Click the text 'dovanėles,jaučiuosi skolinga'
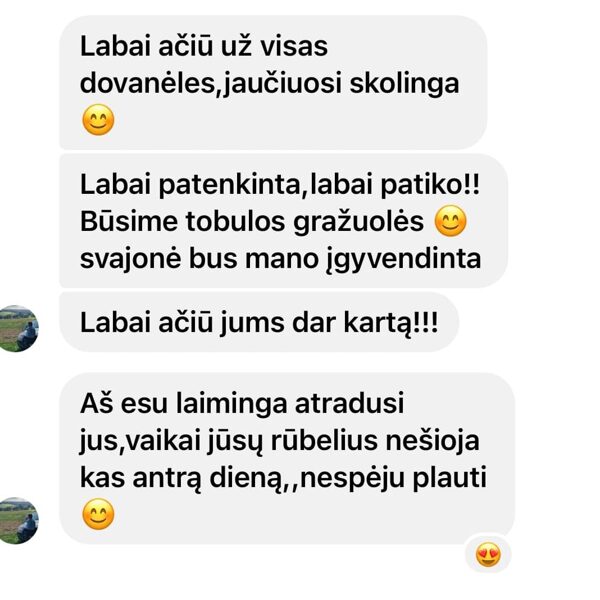600x600 pixels. click(x=269, y=84)
